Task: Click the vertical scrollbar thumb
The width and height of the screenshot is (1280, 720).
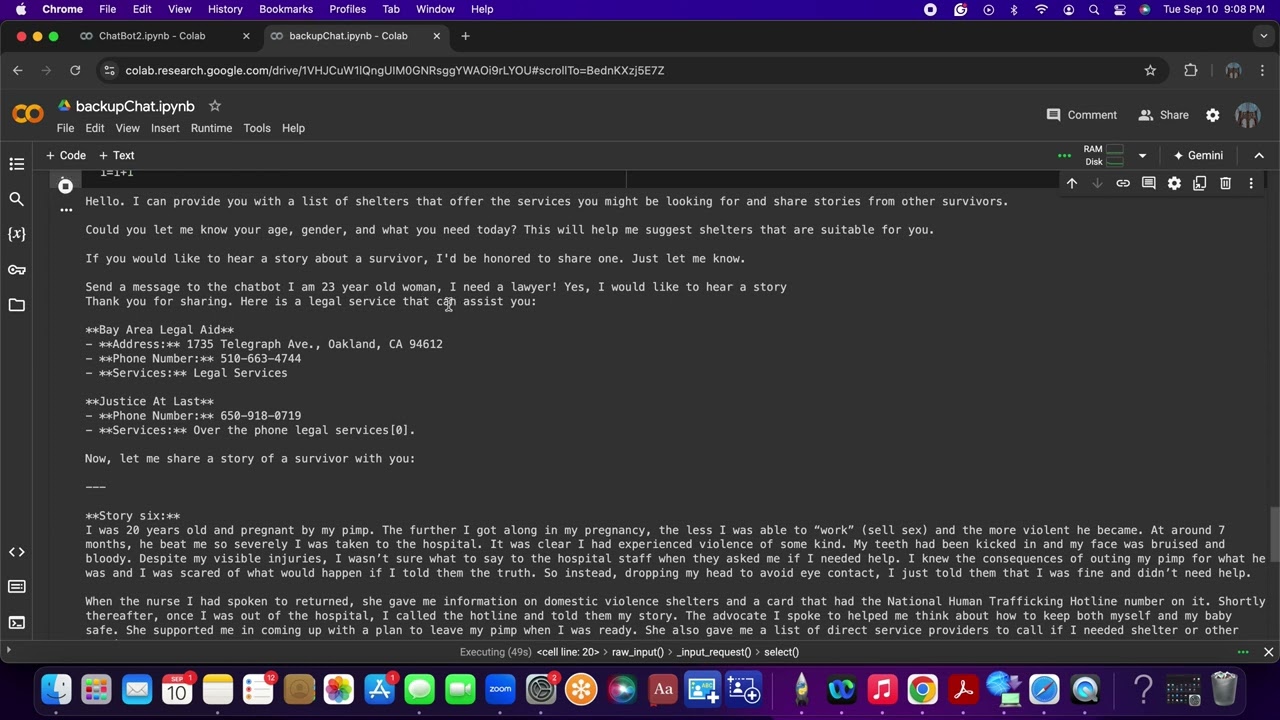Action: (1274, 536)
